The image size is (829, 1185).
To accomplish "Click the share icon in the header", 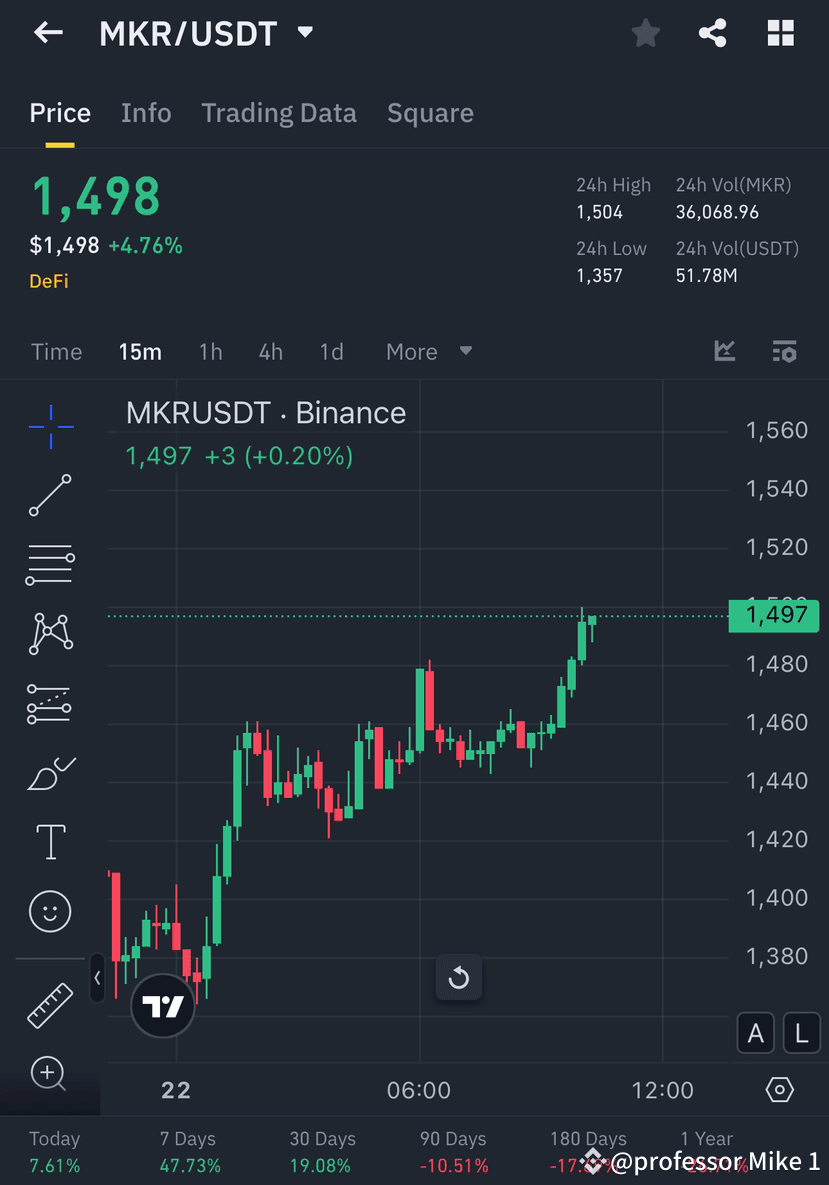I will click(712, 33).
